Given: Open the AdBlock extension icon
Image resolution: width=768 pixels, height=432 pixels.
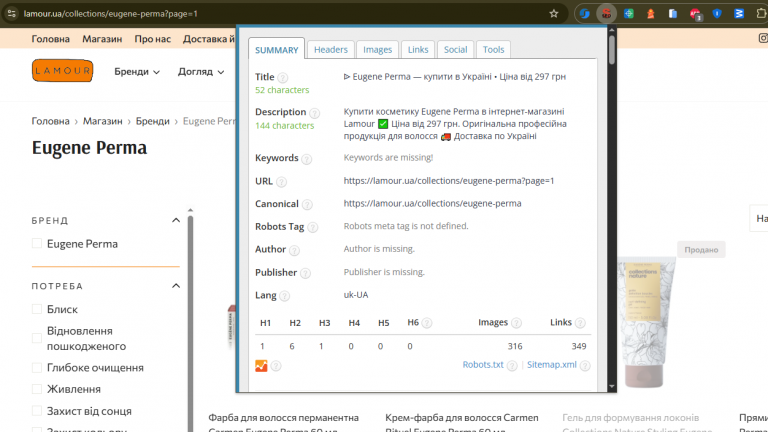Looking at the screenshot, I should [695, 14].
